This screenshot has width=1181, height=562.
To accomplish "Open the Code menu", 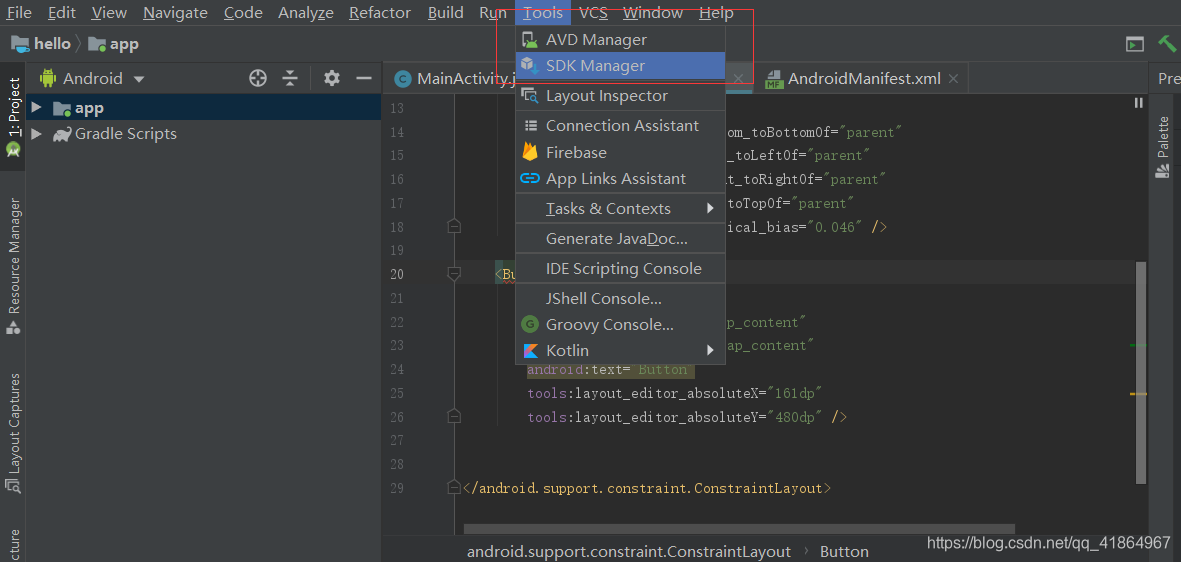I will pyautogui.click(x=243, y=13).
